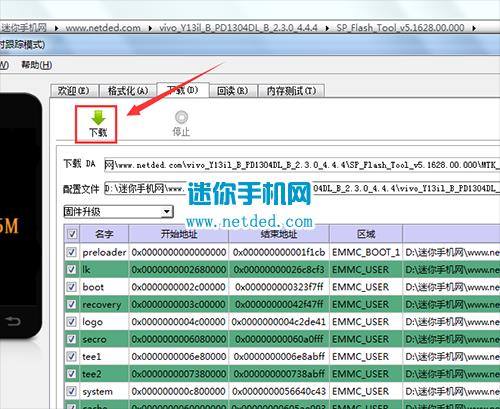Click start address 0x0000000002680000
Viewport: 500px width, 409px height.
click(179, 269)
